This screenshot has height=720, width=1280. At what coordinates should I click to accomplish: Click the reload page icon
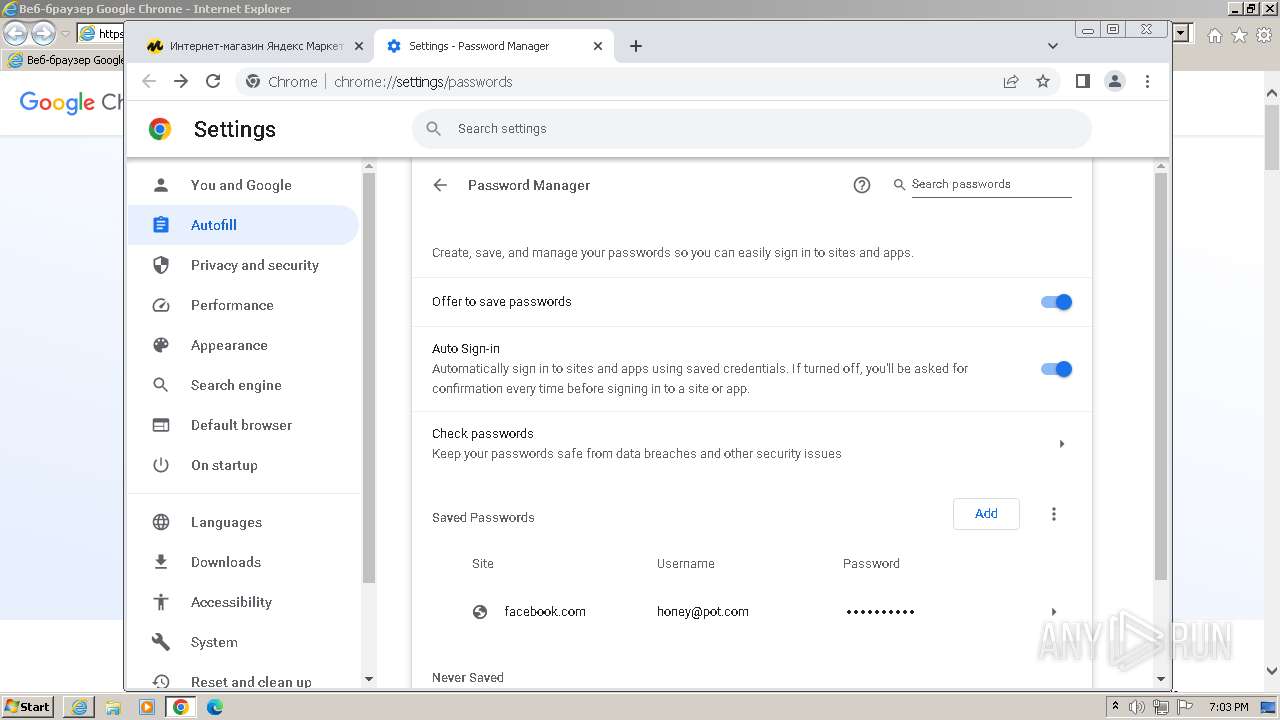click(x=213, y=82)
